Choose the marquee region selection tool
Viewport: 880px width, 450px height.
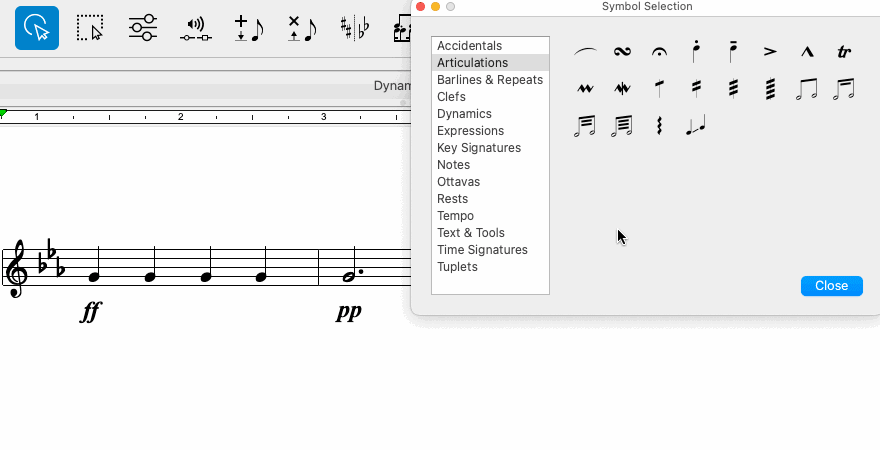90,28
